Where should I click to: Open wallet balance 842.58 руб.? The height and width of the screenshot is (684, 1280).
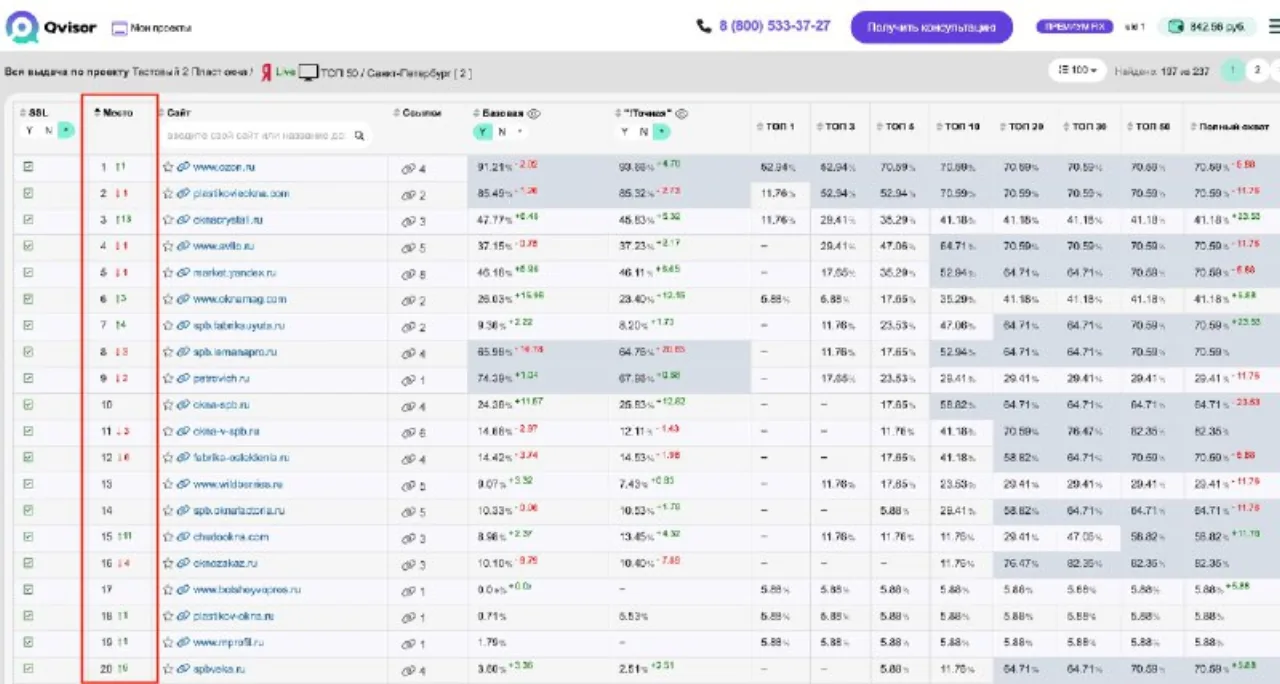tap(1208, 27)
